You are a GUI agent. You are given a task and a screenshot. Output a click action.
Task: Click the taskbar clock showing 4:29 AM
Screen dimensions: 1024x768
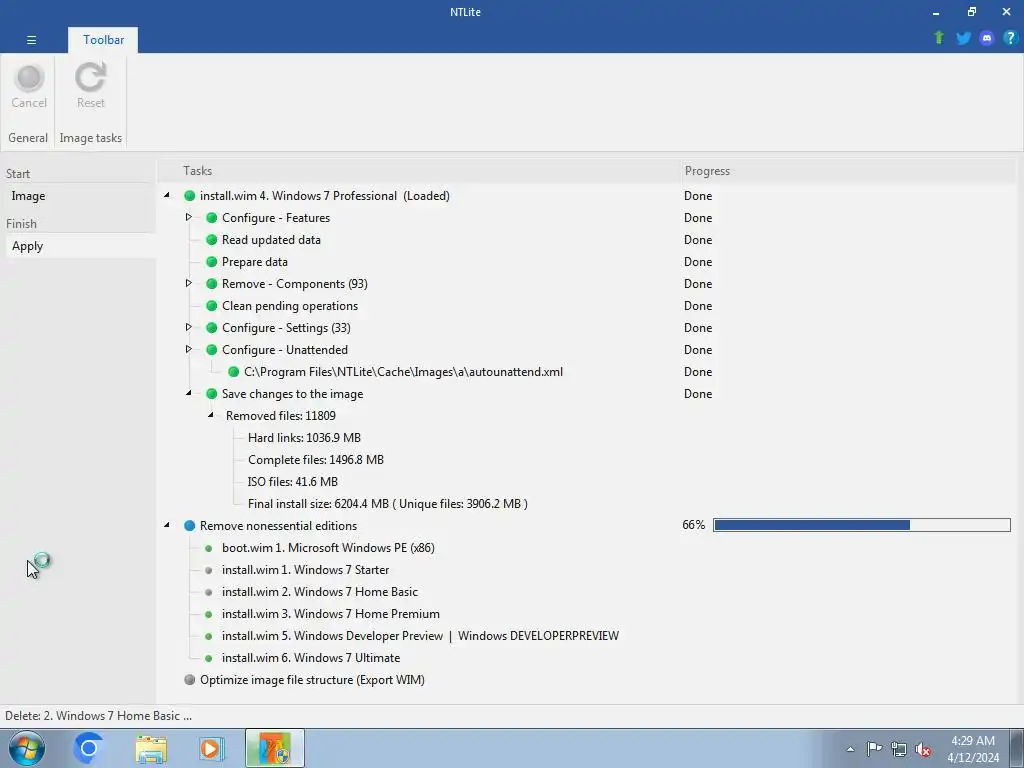coord(973,749)
